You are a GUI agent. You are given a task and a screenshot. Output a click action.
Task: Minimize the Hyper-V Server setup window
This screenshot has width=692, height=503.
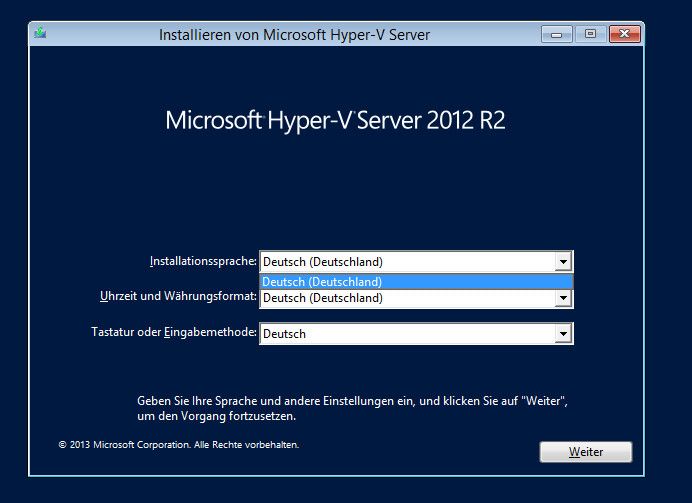(557, 34)
